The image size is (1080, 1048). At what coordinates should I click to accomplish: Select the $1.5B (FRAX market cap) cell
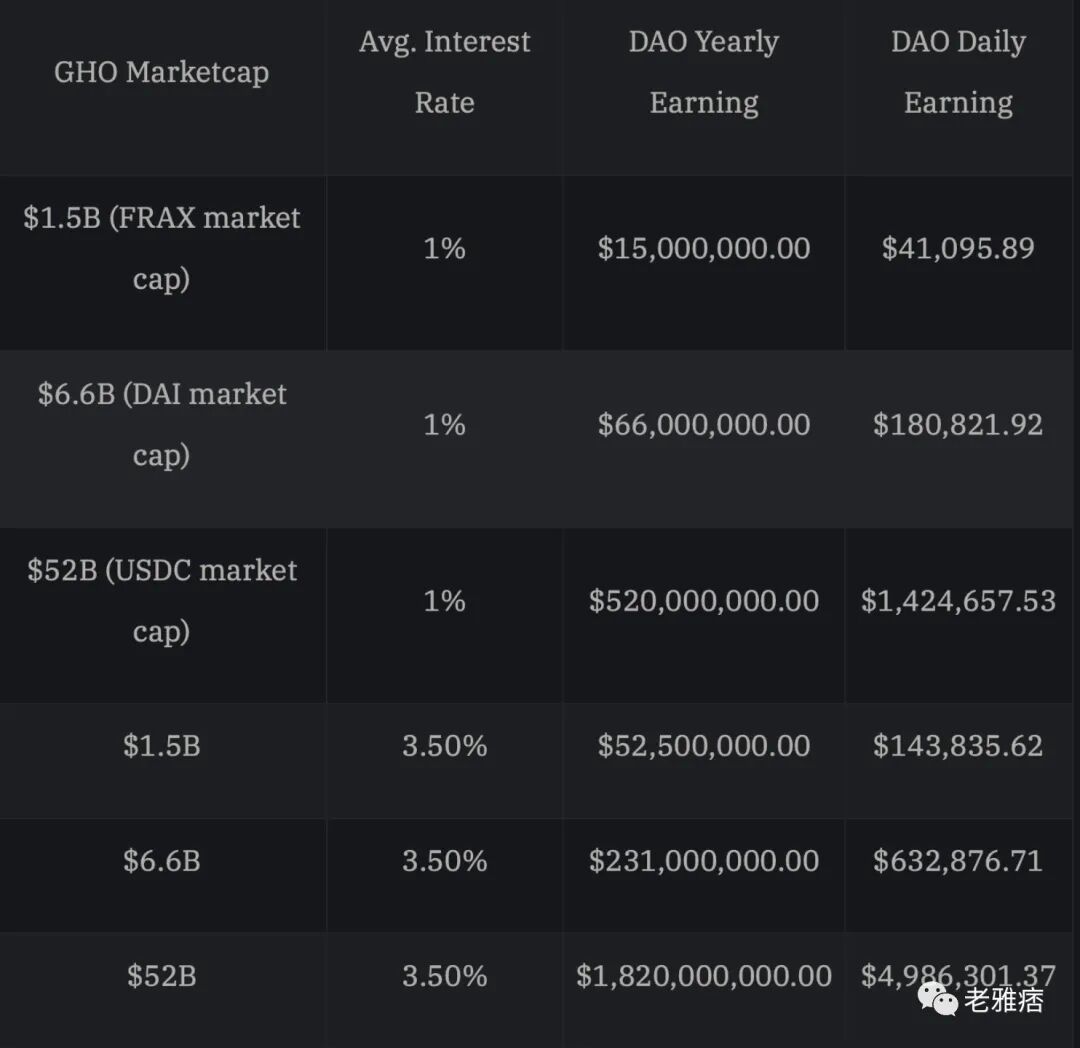(x=161, y=248)
